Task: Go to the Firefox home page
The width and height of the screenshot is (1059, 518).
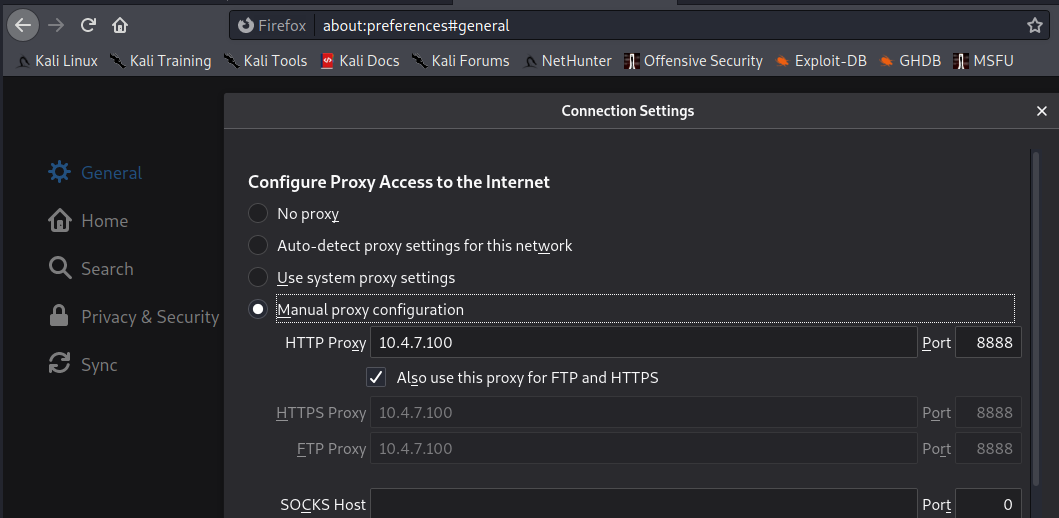Action: (120, 25)
